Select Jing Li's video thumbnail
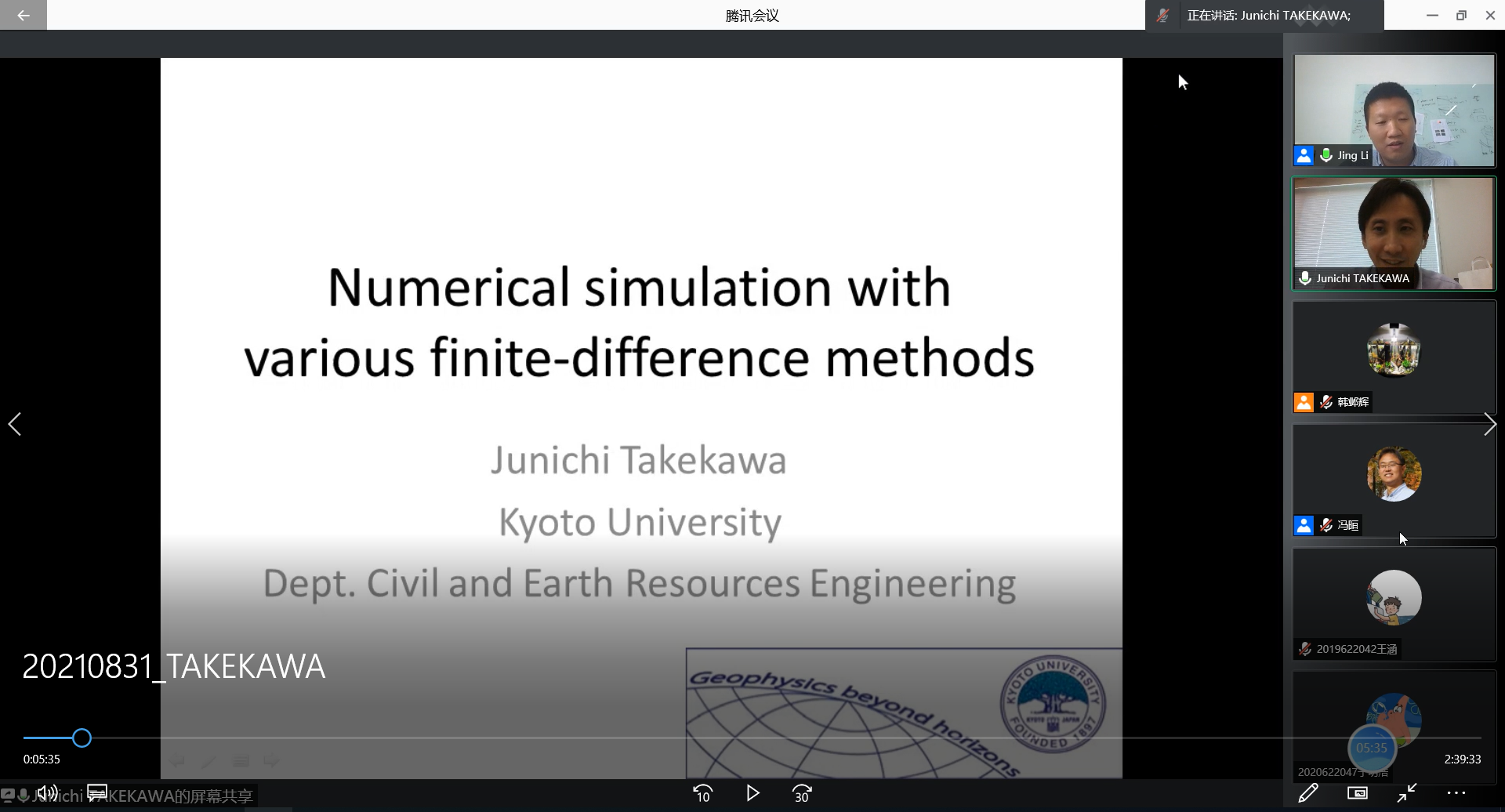Viewport: 1505px width, 812px height. point(1394,110)
